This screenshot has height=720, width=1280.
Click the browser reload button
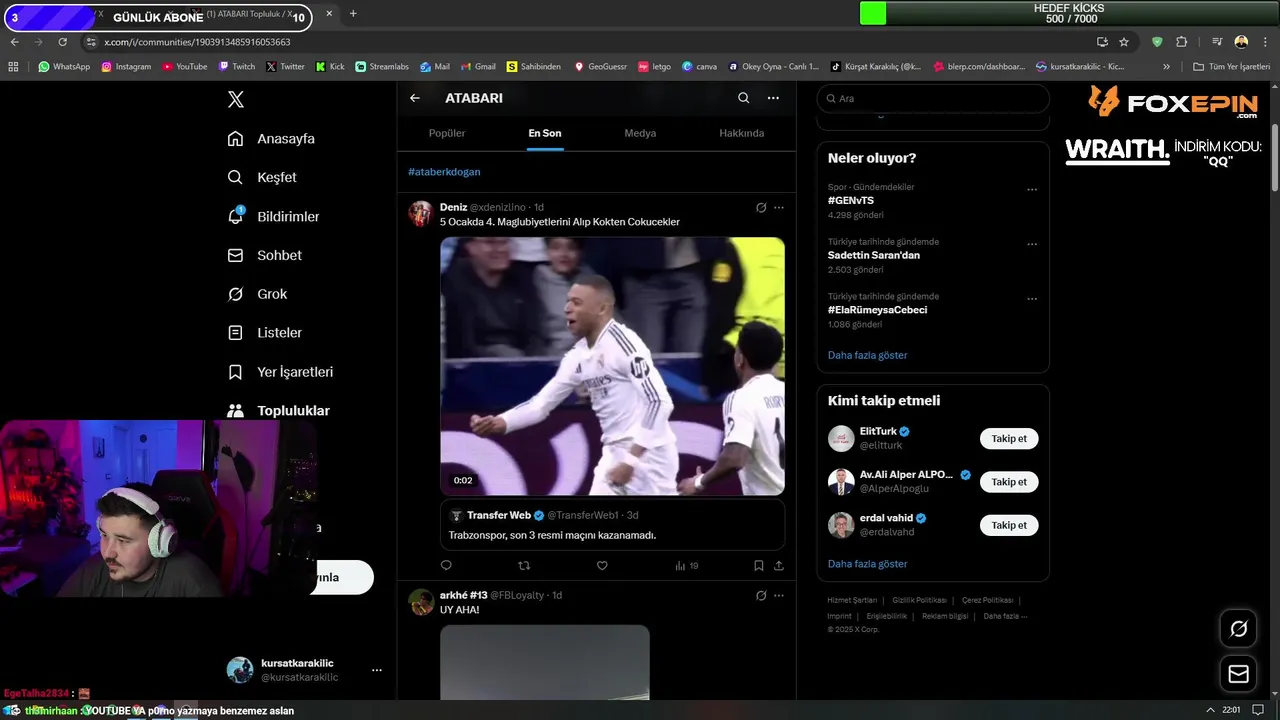[x=62, y=42]
